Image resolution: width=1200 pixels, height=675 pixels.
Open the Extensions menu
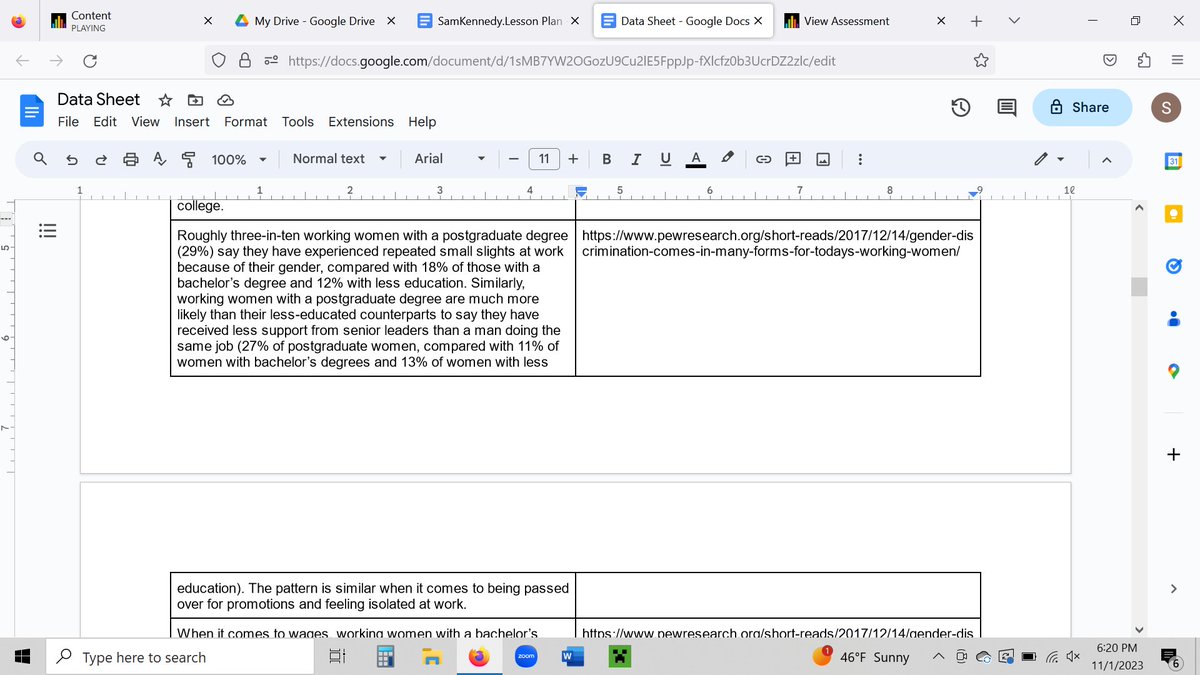[x=361, y=122]
